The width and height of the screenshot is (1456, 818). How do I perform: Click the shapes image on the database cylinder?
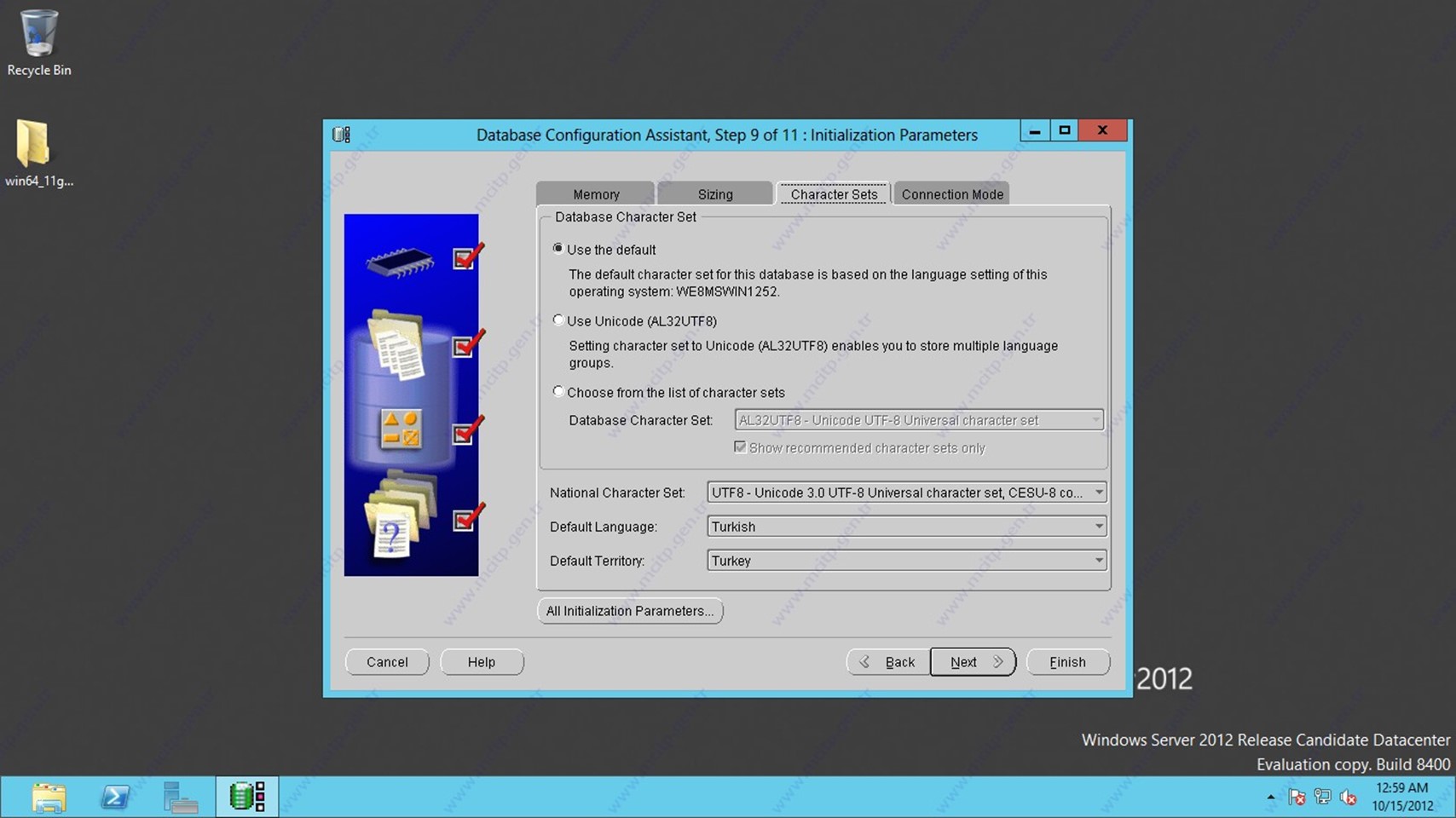[401, 429]
